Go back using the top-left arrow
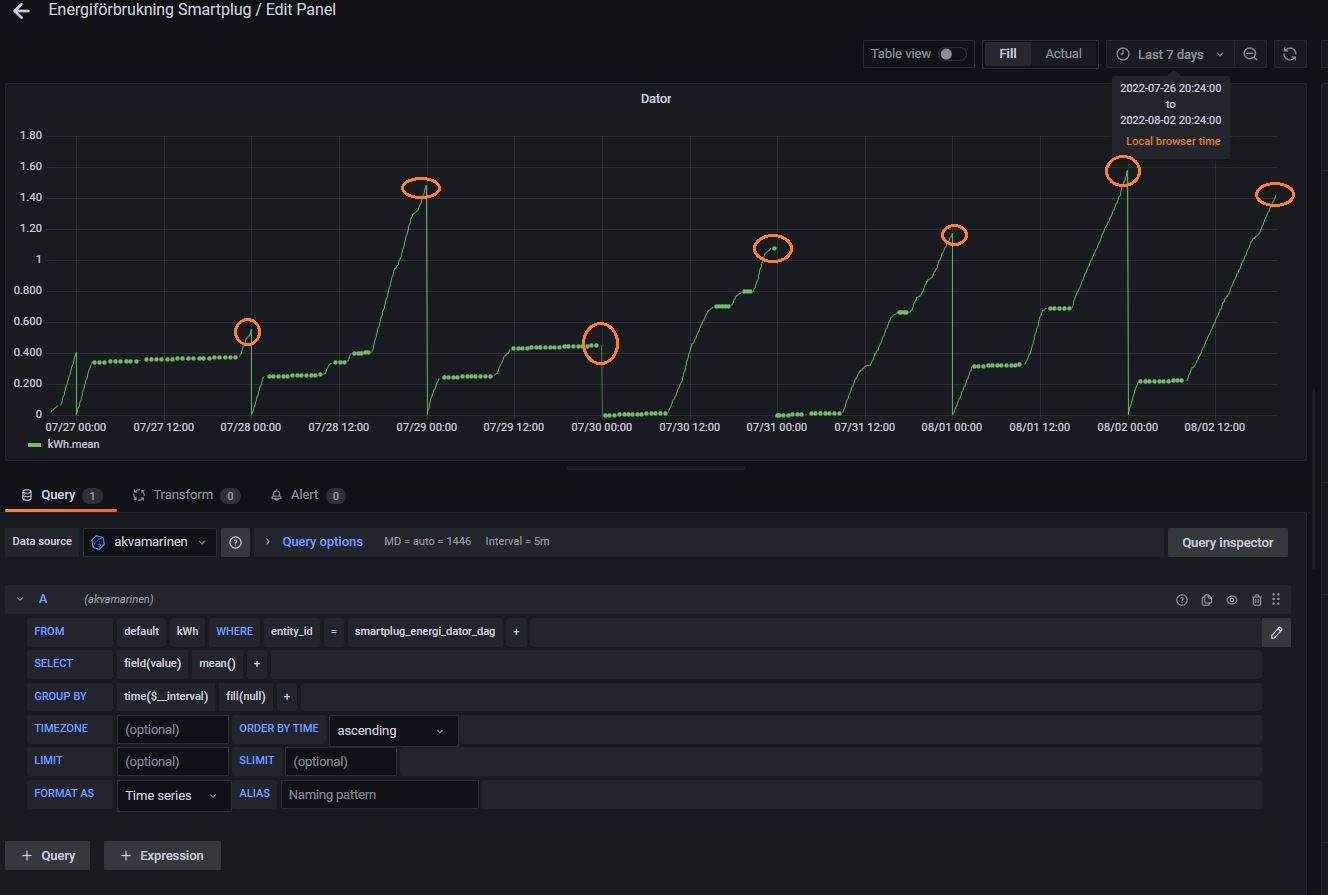Screen dimensions: 1328x895 21,12
